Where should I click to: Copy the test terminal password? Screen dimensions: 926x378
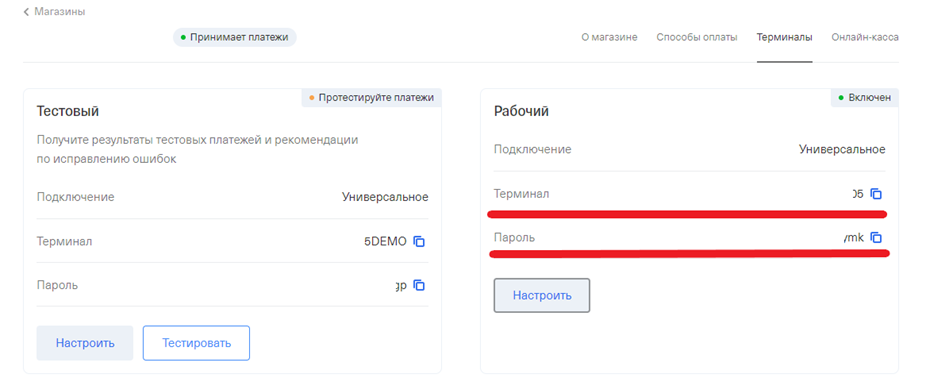tap(419, 285)
